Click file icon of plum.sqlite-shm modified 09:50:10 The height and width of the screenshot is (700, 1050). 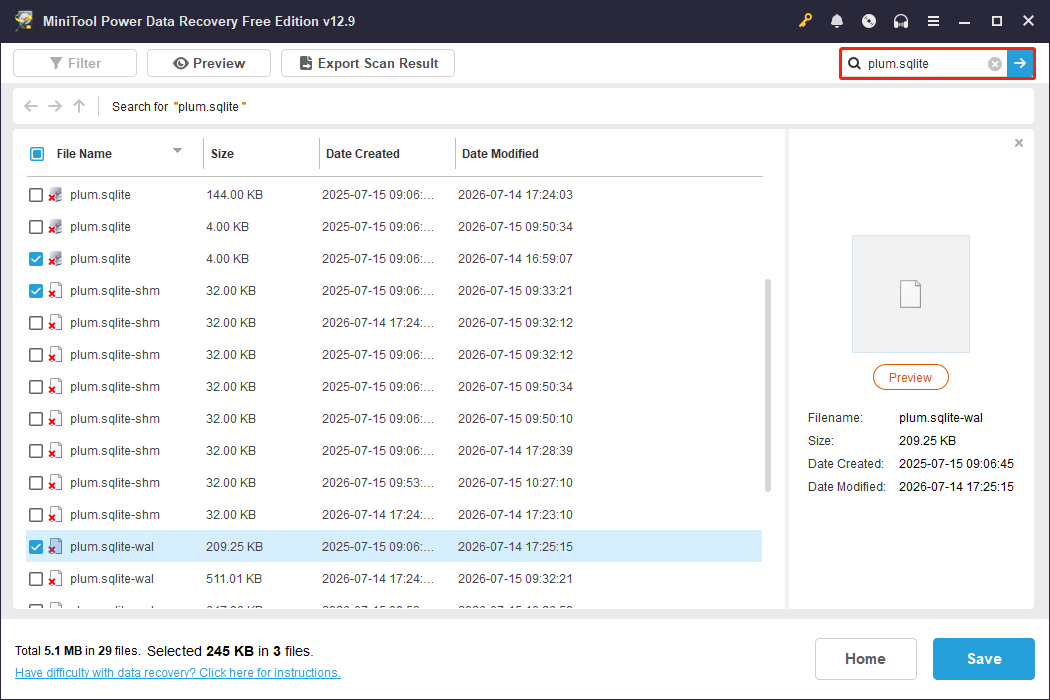point(56,419)
